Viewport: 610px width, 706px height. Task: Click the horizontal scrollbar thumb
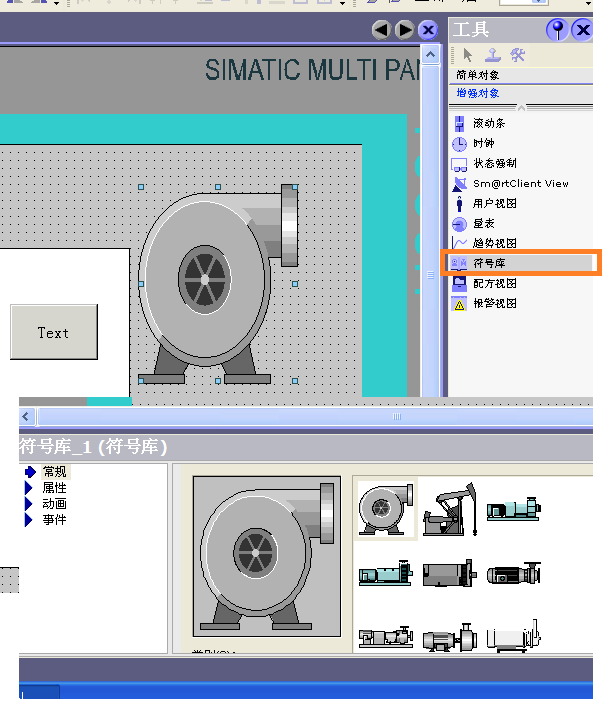tap(315, 416)
